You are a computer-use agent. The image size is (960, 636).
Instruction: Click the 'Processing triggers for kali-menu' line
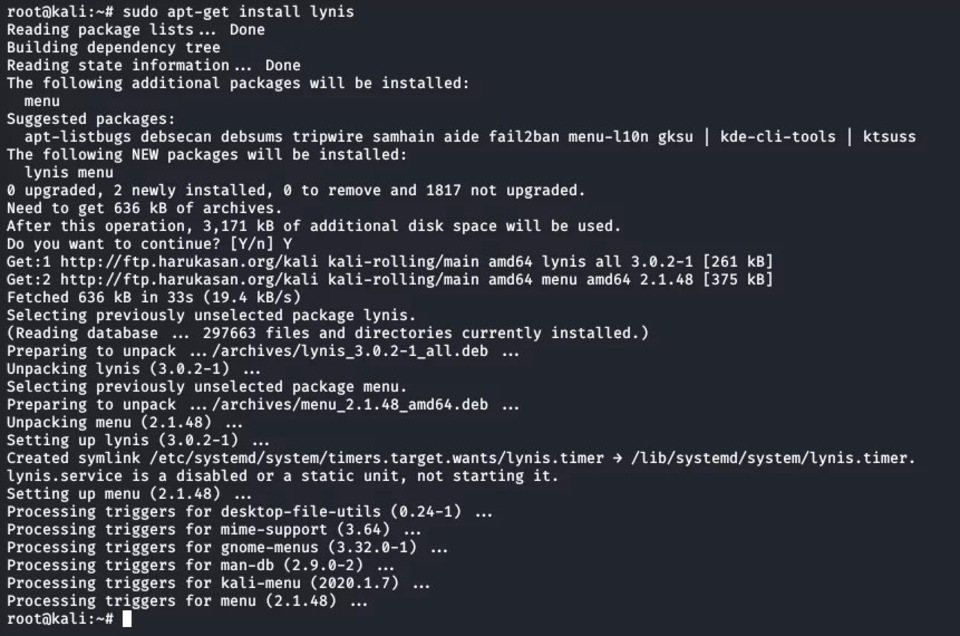pos(218,583)
